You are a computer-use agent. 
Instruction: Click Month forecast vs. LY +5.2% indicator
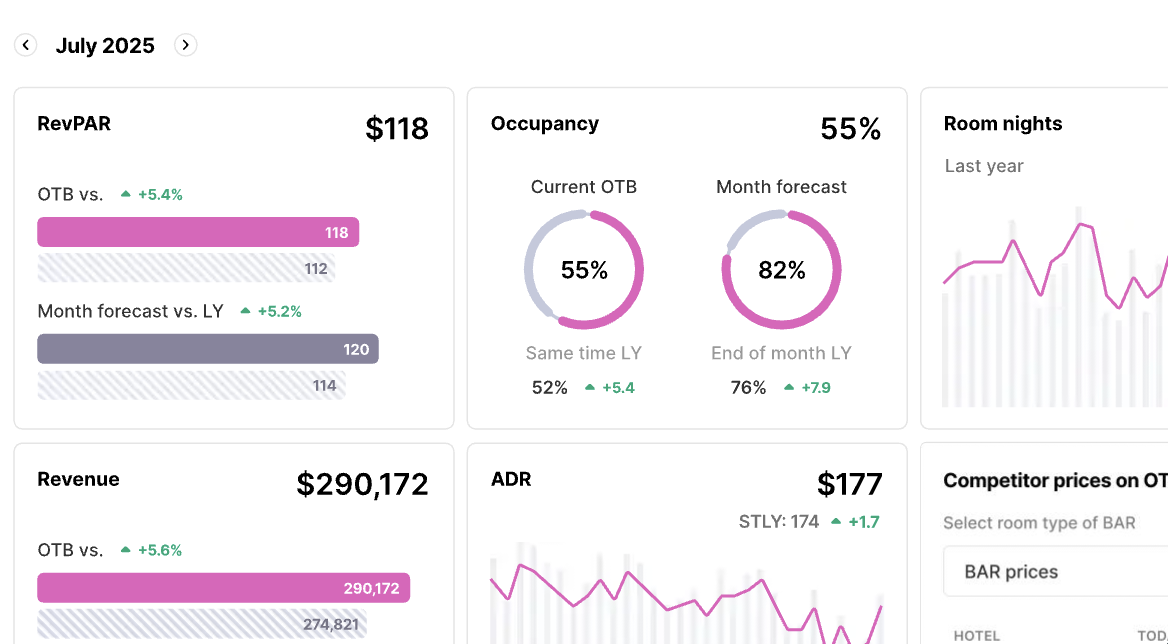271,311
